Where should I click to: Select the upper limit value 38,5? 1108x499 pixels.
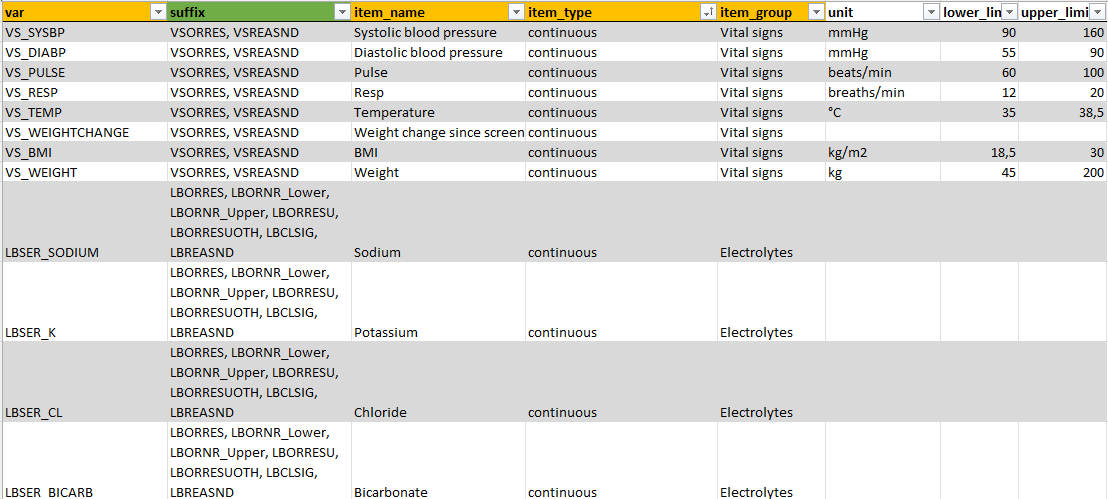[x=1063, y=112]
